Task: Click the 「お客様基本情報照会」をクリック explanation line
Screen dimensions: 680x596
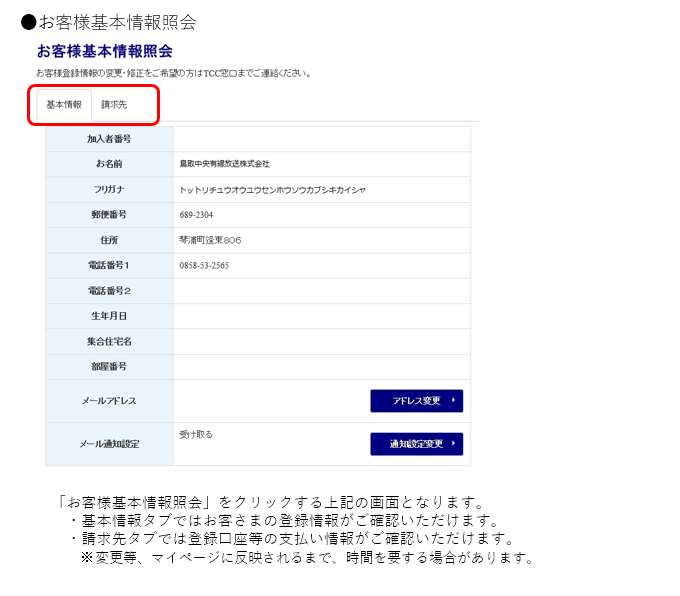Action: [x=271, y=502]
